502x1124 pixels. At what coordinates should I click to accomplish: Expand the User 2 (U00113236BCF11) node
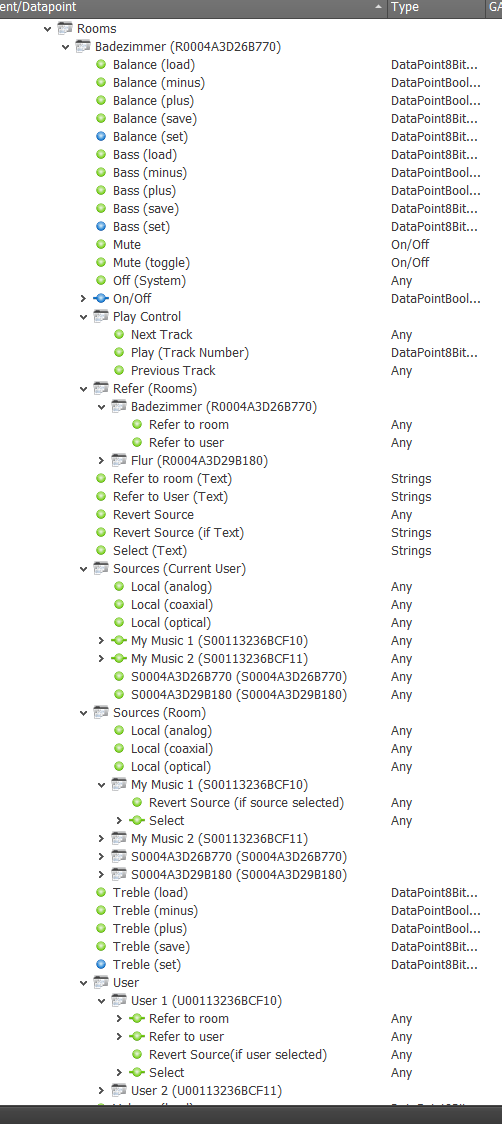tap(101, 1091)
